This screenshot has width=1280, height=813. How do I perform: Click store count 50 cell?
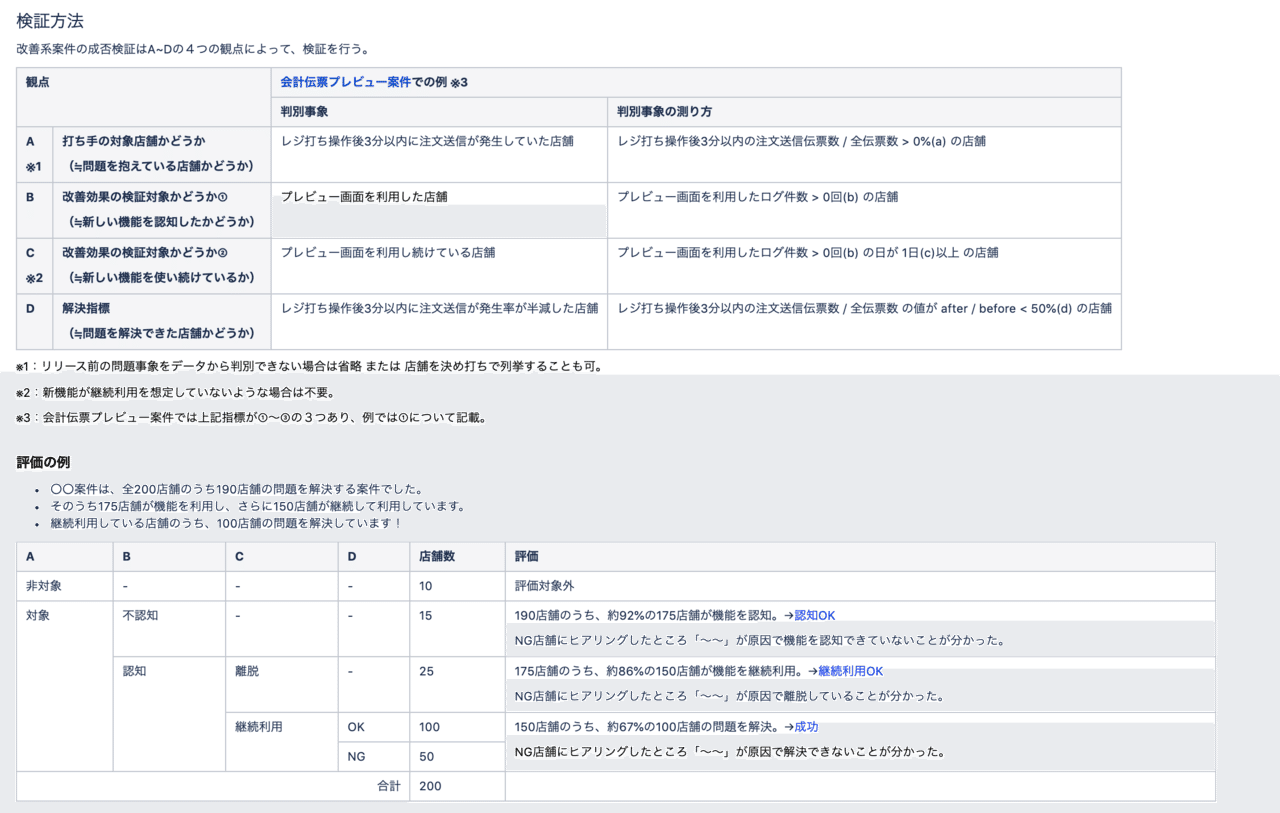tap(457, 757)
